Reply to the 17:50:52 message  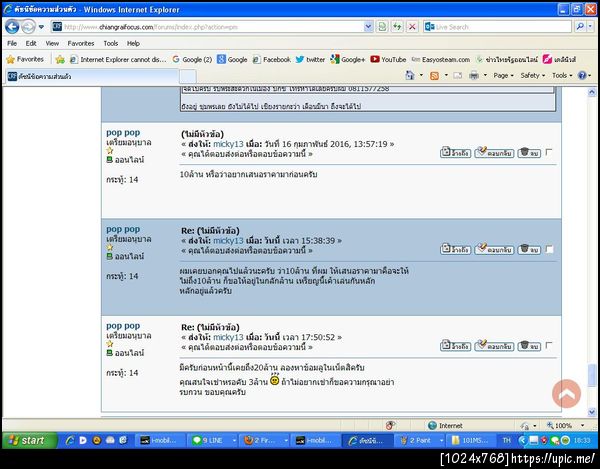click(x=494, y=346)
